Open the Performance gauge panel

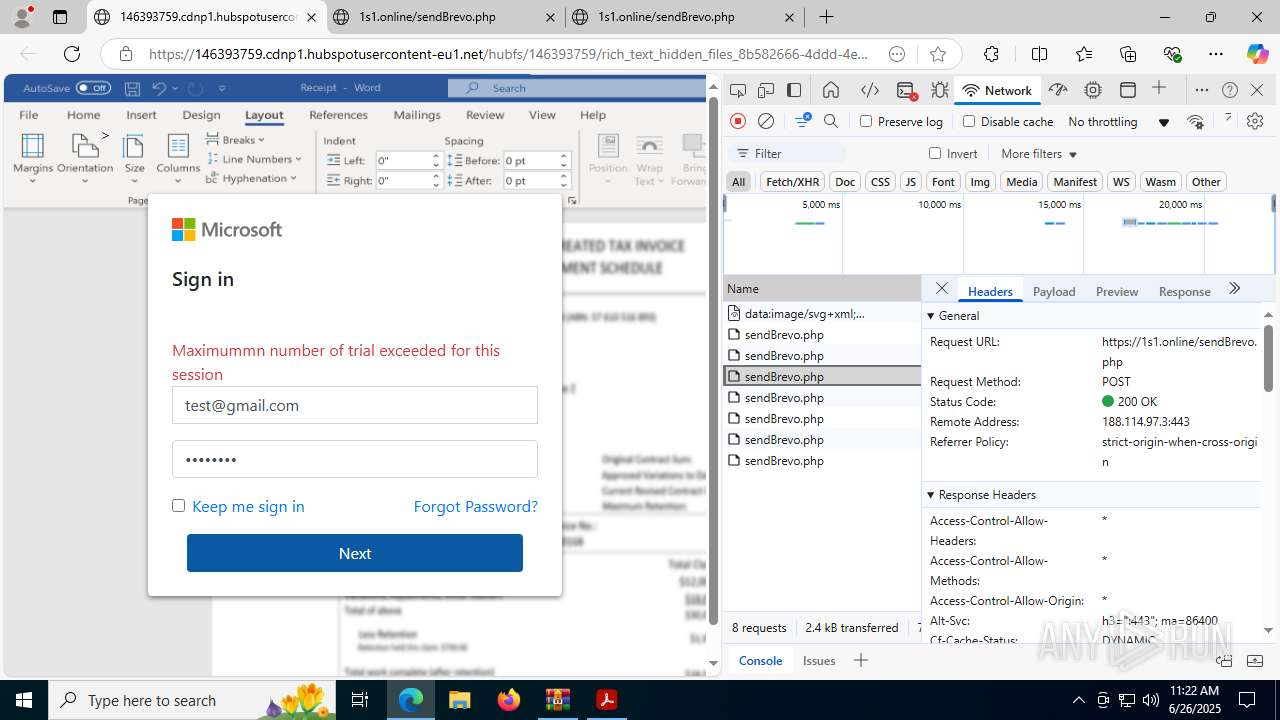(1058, 90)
